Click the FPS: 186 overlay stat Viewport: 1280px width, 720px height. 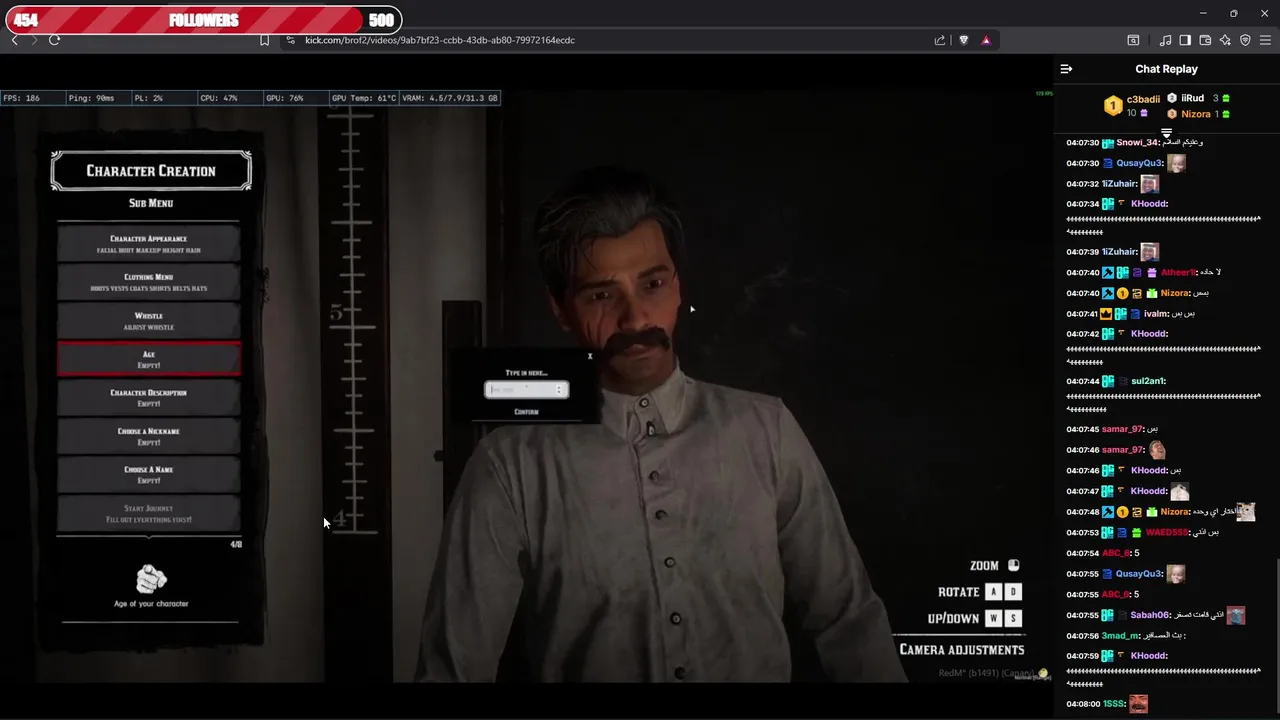22,98
